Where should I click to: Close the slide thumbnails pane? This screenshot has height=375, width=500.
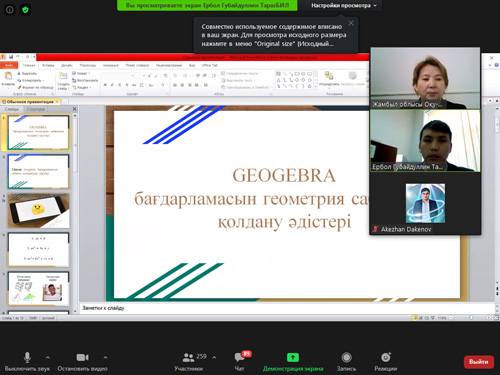[x=74, y=109]
